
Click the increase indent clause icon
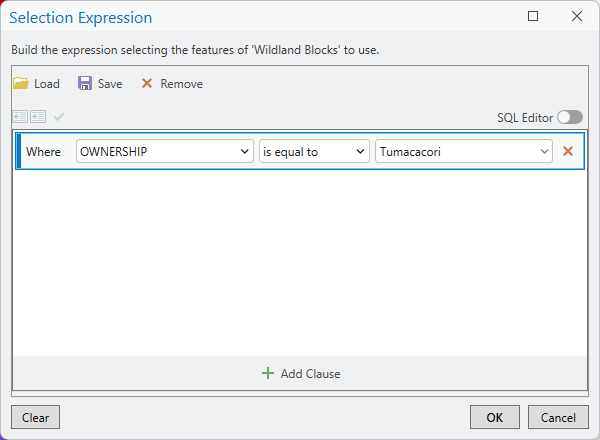pos(38,117)
